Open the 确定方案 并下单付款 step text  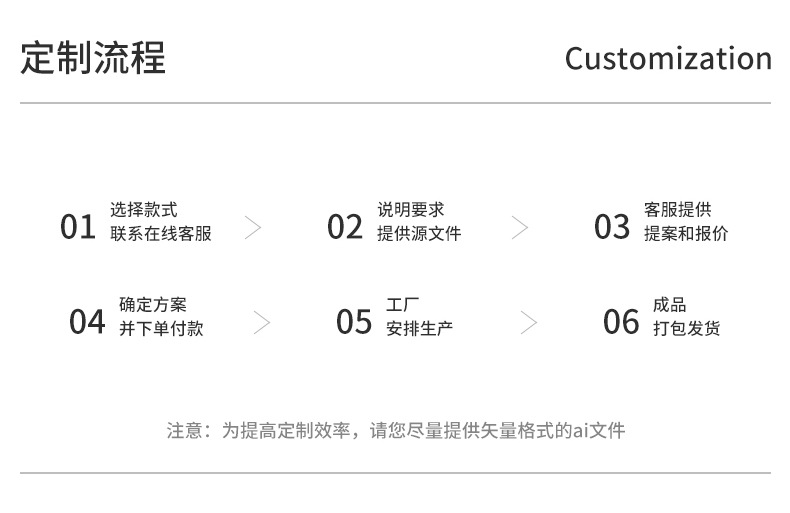[x=161, y=316]
